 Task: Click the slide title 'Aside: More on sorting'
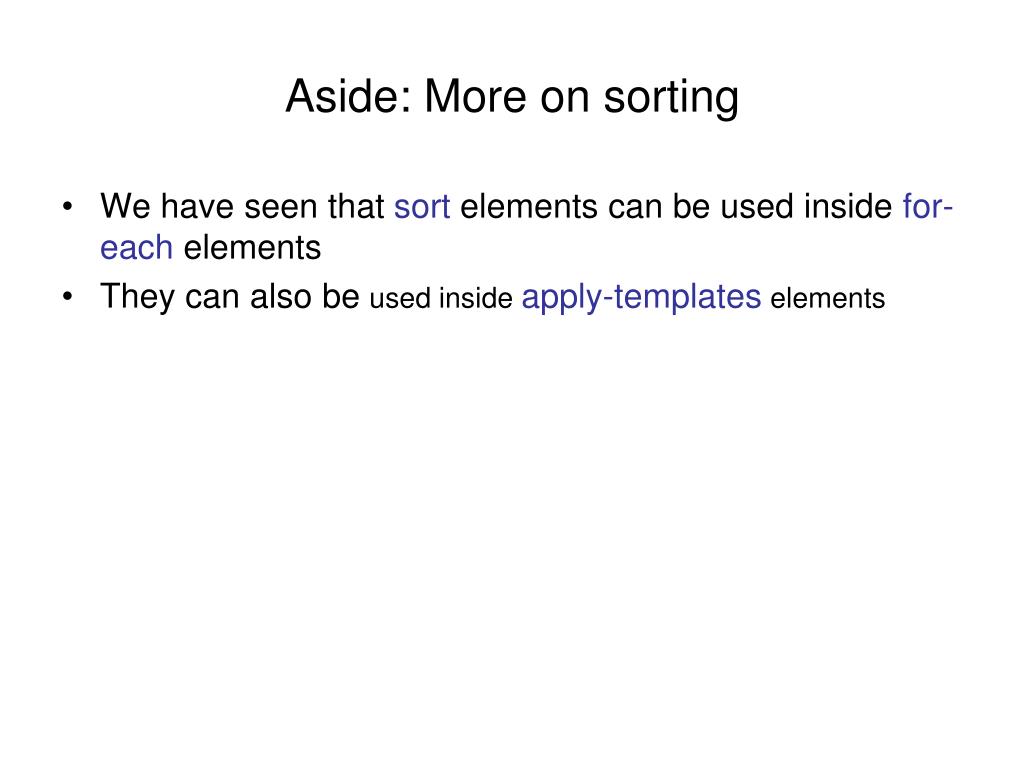click(512, 97)
